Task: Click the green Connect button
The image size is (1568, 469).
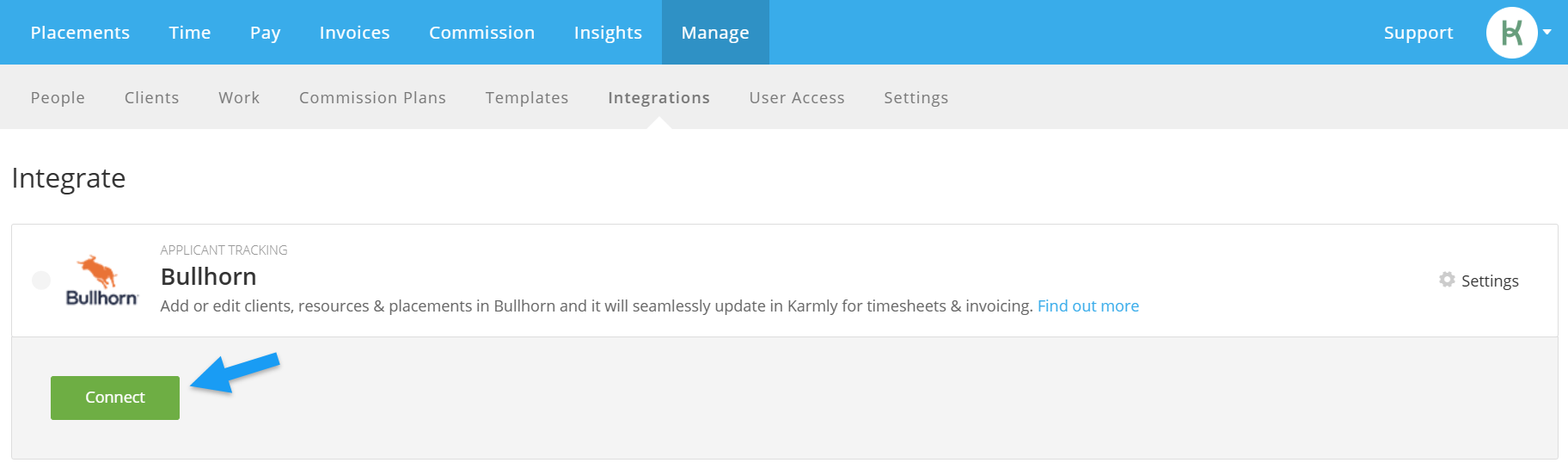Action: (x=115, y=398)
